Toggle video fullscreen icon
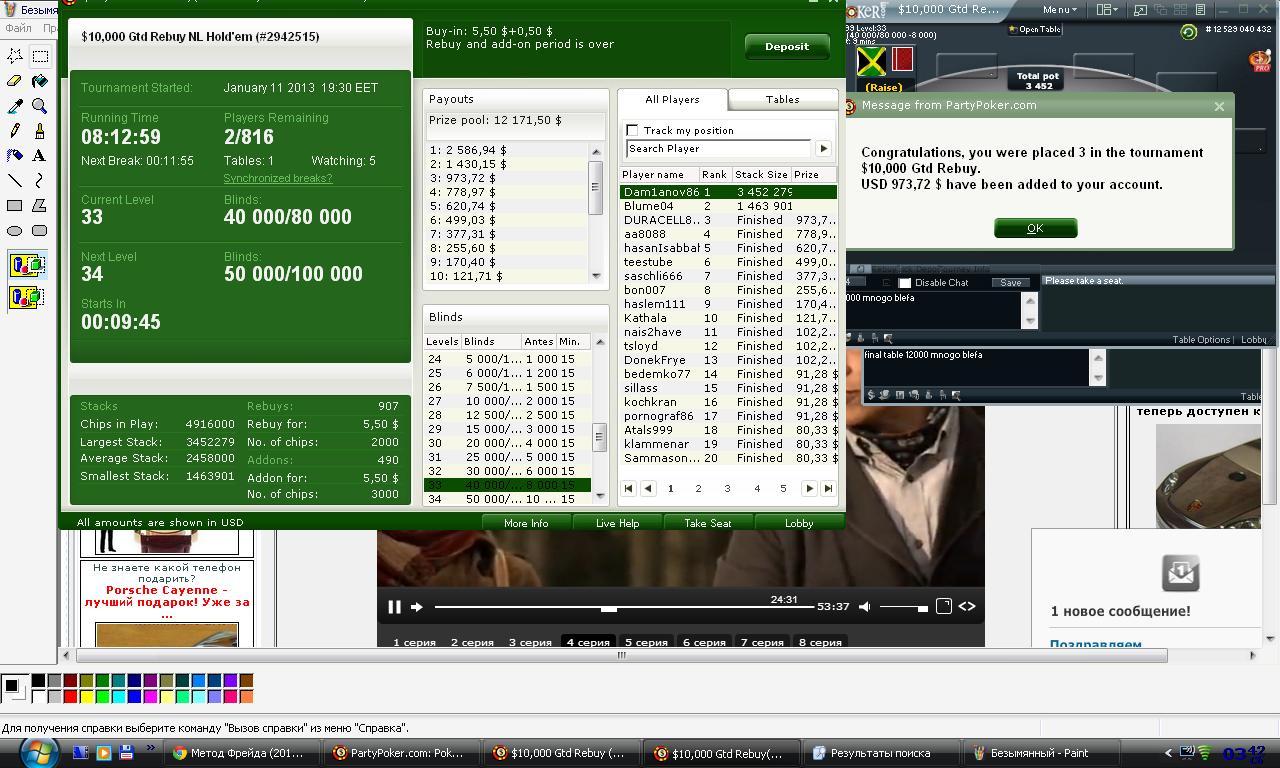Viewport: 1280px width, 768px height. (x=943, y=606)
